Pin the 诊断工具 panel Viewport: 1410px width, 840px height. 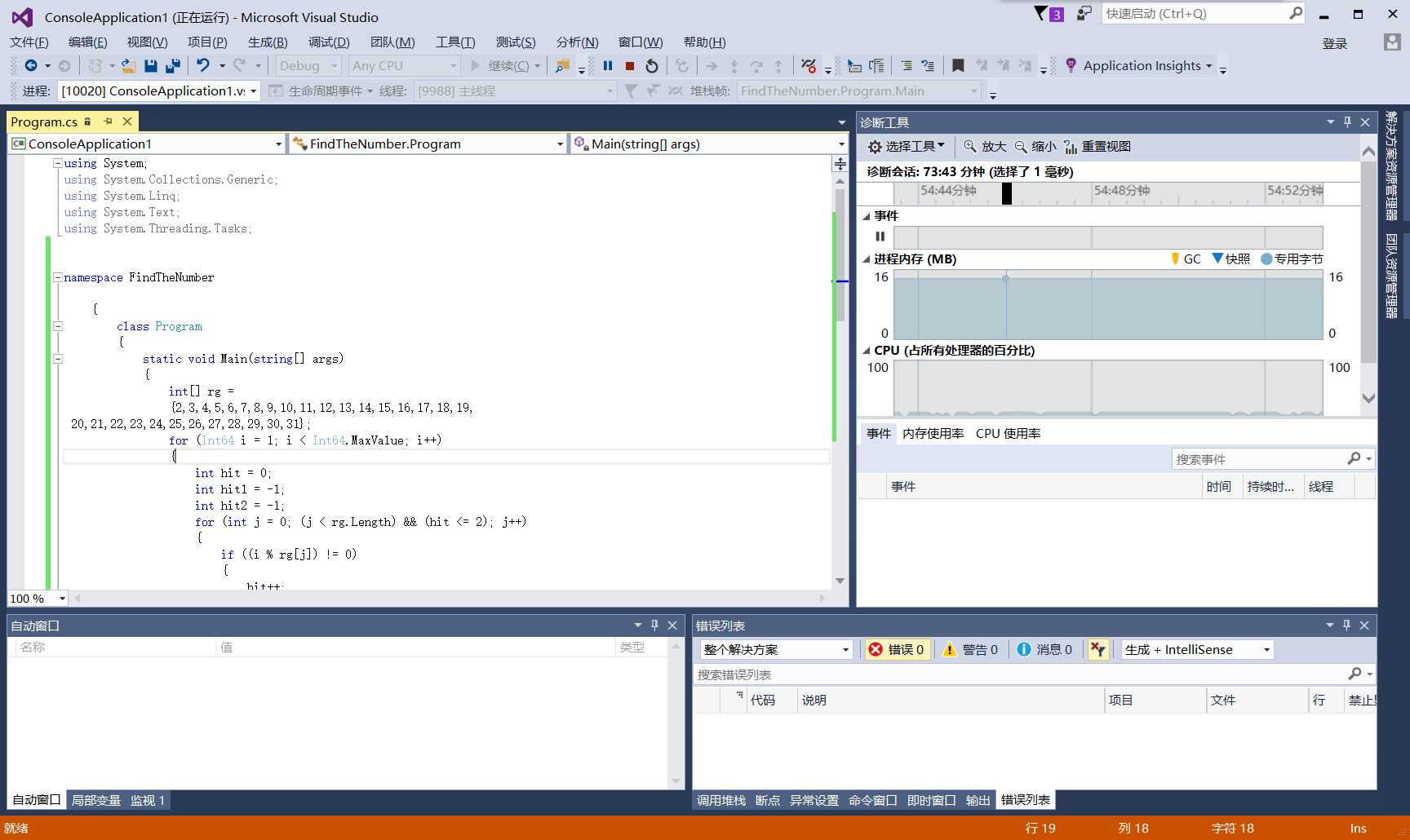click(x=1347, y=122)
